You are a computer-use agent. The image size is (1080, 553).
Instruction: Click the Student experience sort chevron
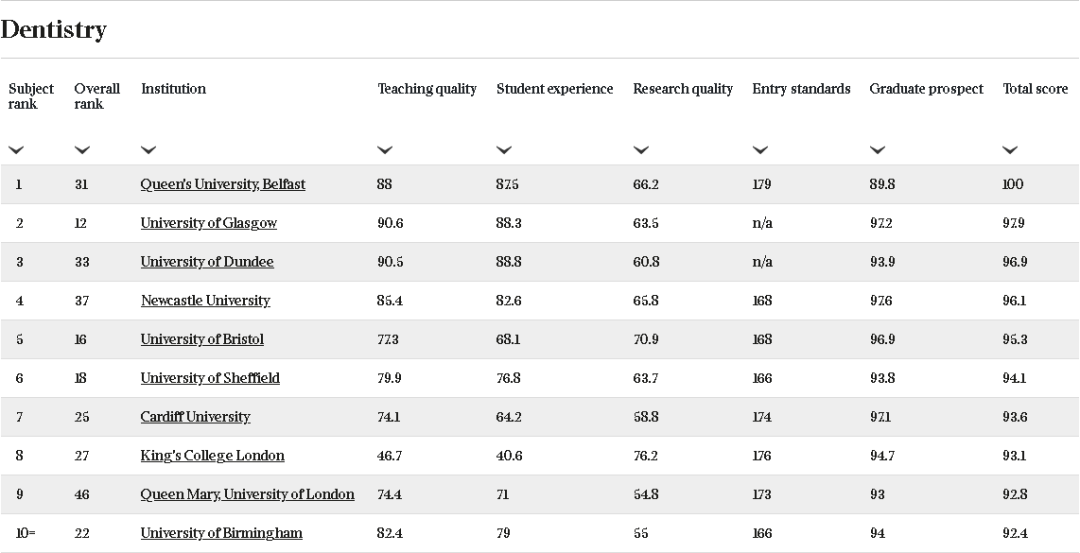click(x=504, y=150)
